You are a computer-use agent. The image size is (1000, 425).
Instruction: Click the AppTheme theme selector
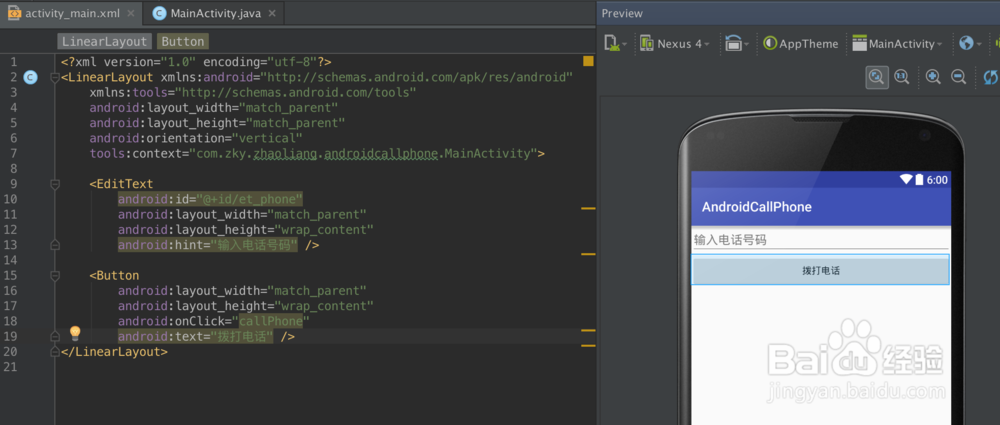[800, 43]
